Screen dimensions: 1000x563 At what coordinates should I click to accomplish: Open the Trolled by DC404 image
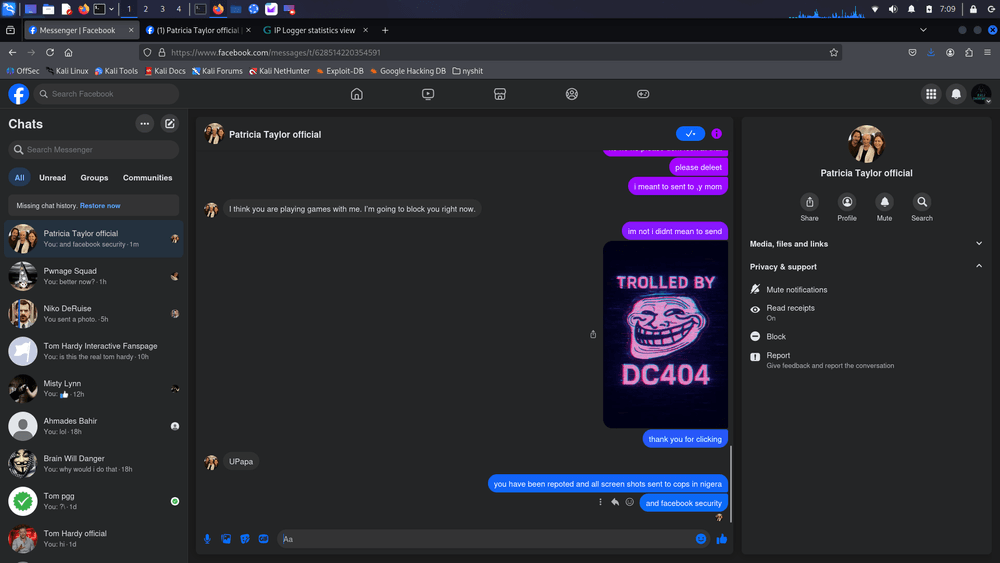point(665,334)
